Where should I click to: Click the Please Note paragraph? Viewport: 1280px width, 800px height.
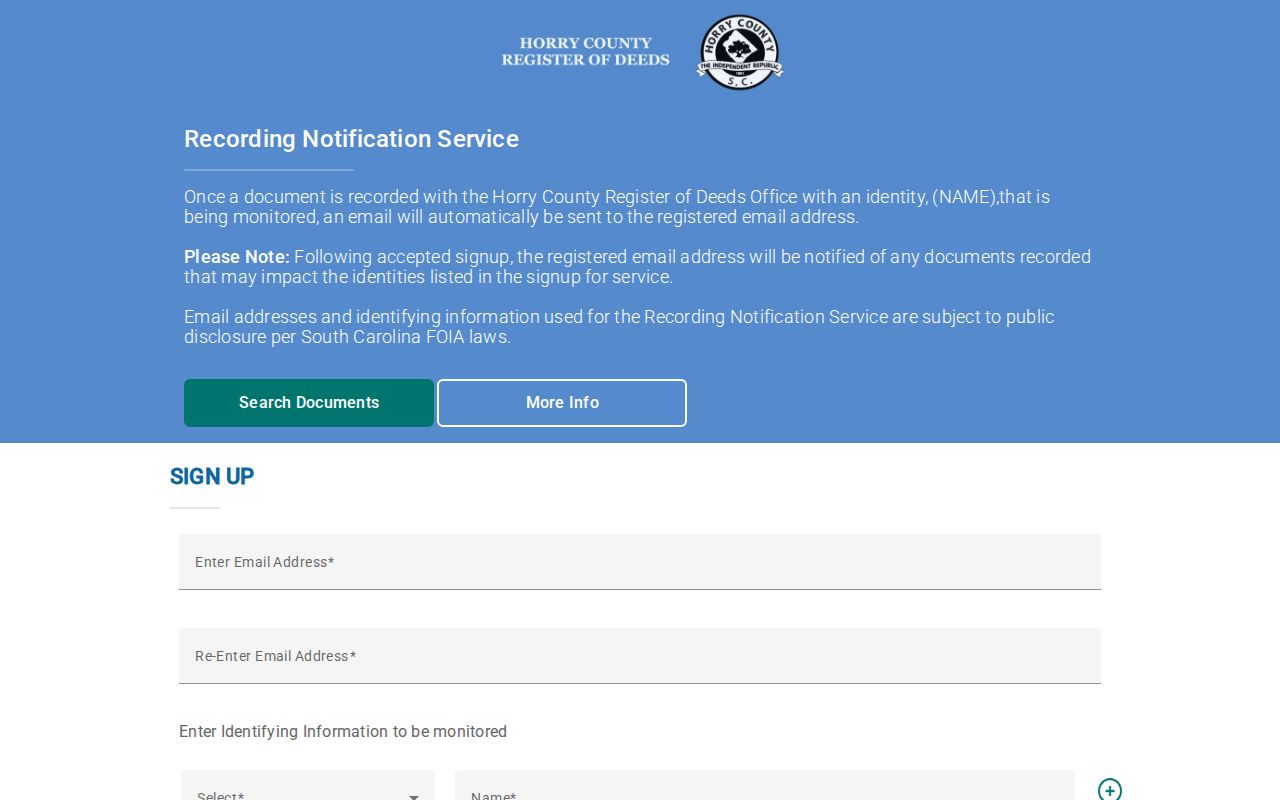tap(638, 267)
